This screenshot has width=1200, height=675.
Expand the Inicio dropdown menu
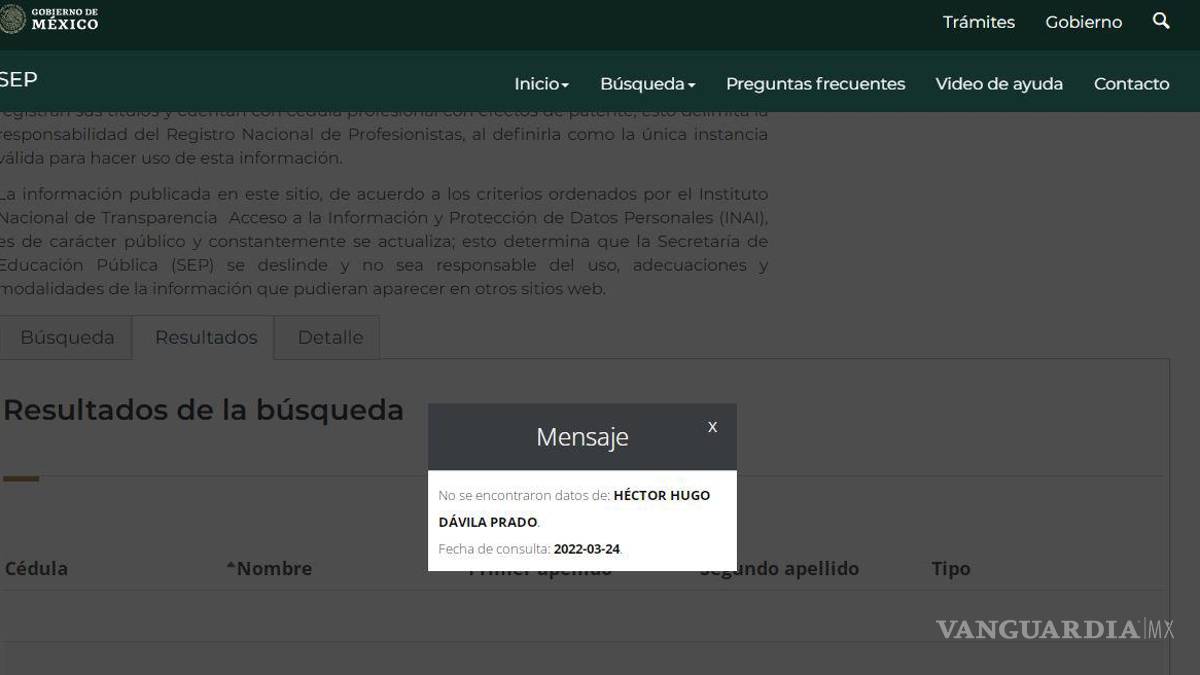541,84
